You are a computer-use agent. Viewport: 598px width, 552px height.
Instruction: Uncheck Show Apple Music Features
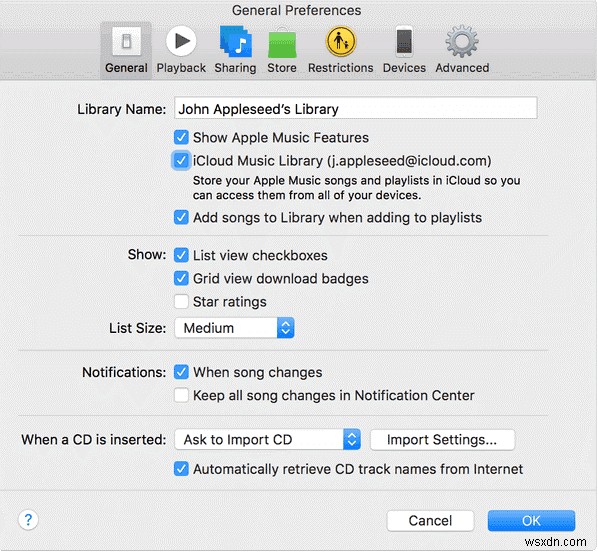pos(181,137)
